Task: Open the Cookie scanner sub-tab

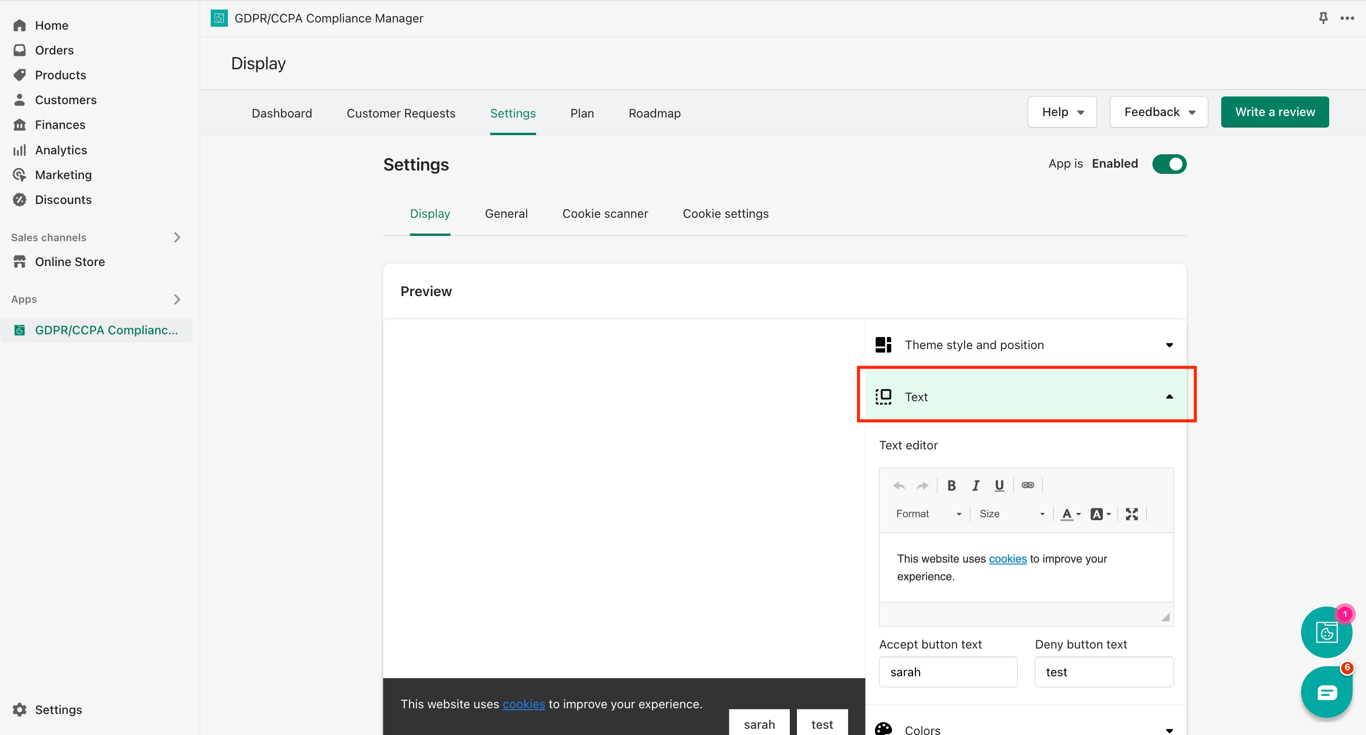Action: pyautogui.click(x=605, y=214)
